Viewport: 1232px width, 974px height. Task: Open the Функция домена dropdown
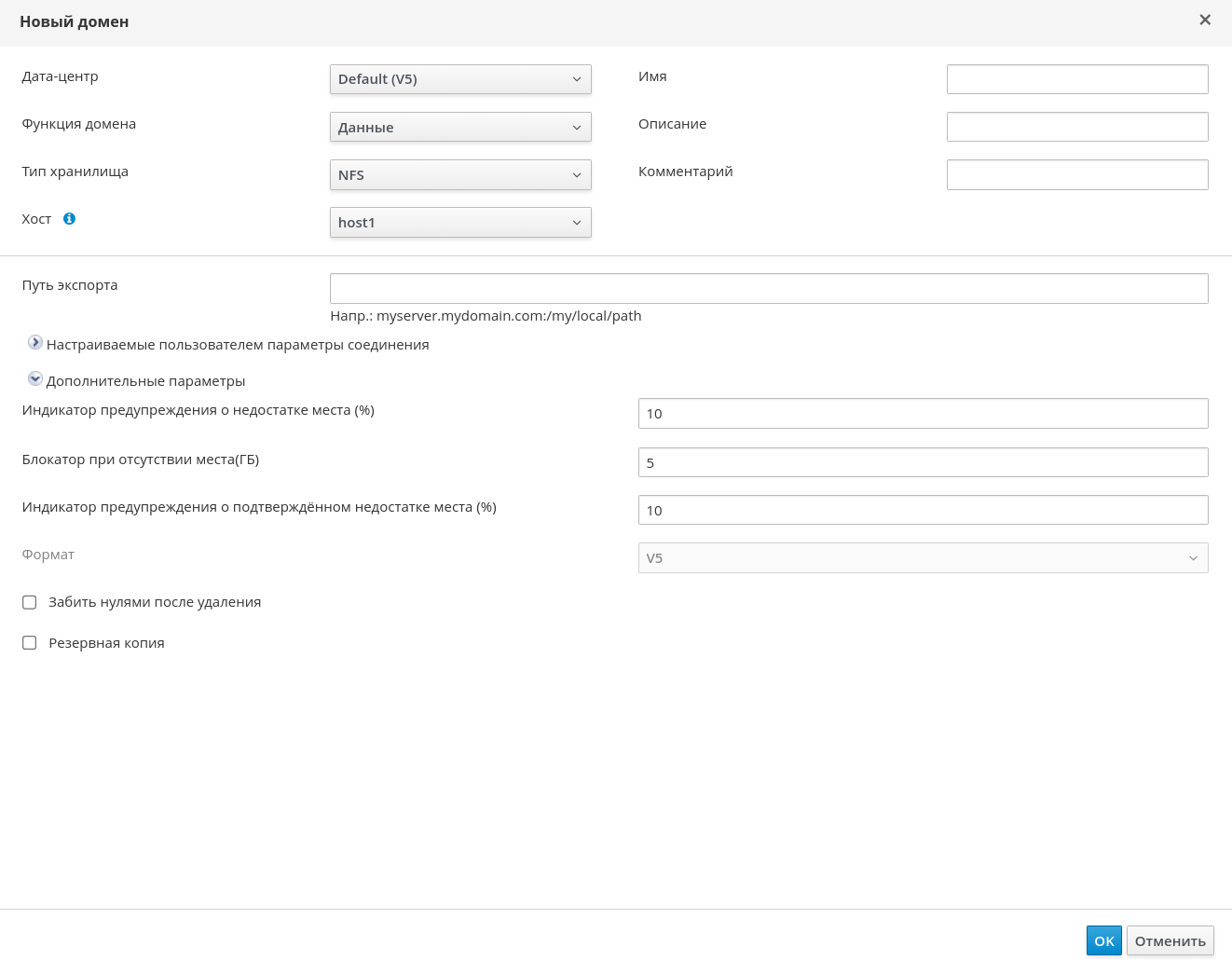(460, 127)
